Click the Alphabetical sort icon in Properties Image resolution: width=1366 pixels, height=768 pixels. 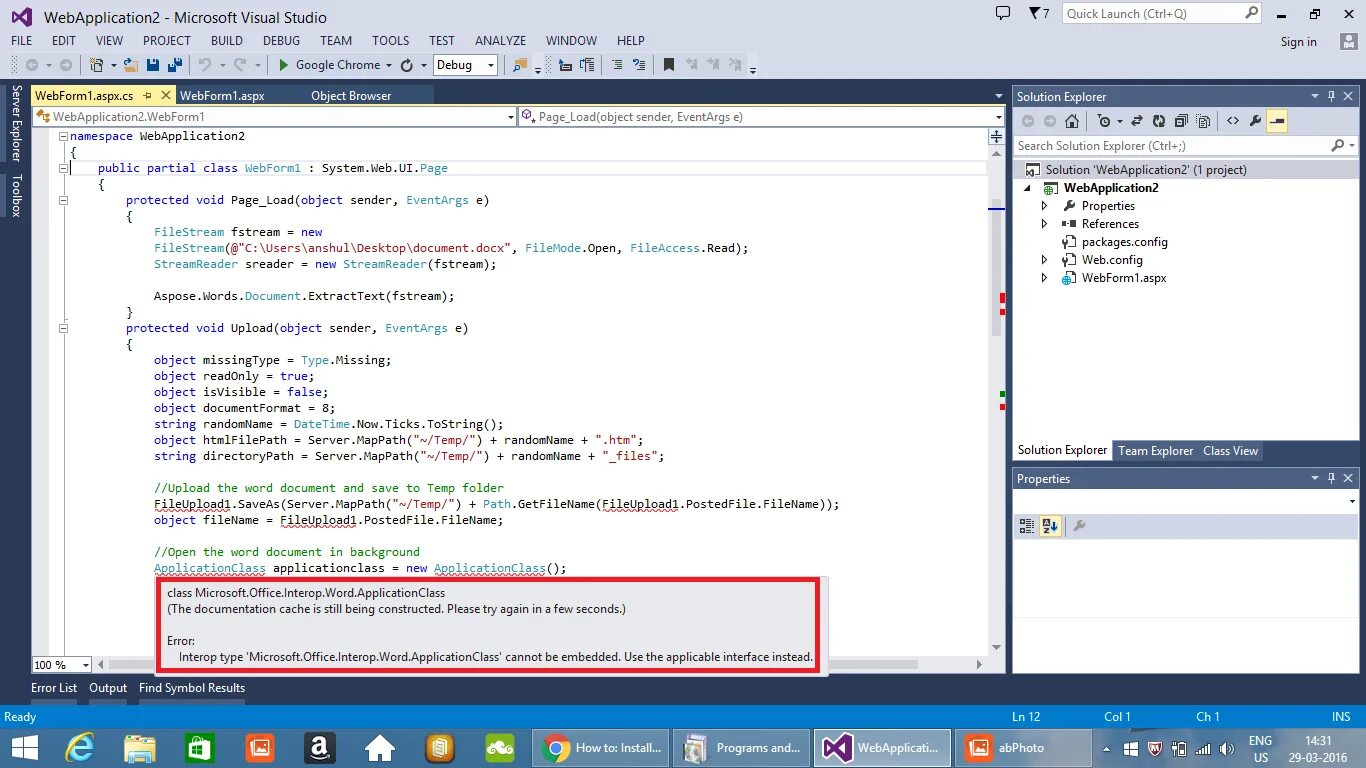1050,526
